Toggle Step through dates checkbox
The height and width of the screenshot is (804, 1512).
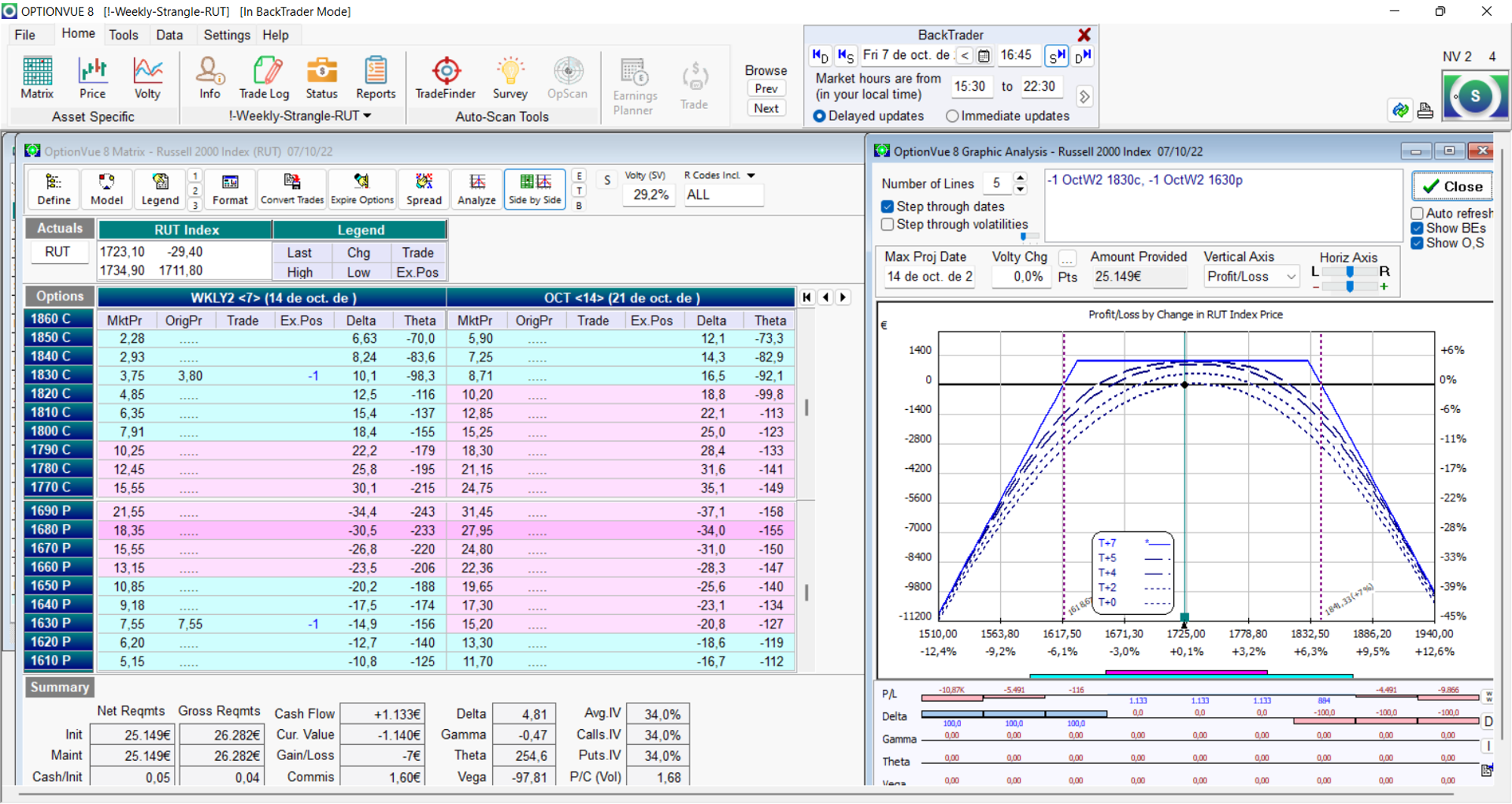(x=888, y=206)
